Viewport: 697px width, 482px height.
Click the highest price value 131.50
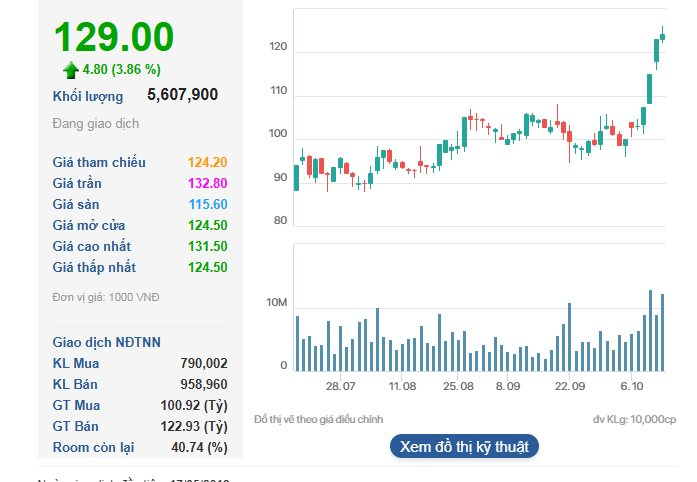tap(206, 246)
